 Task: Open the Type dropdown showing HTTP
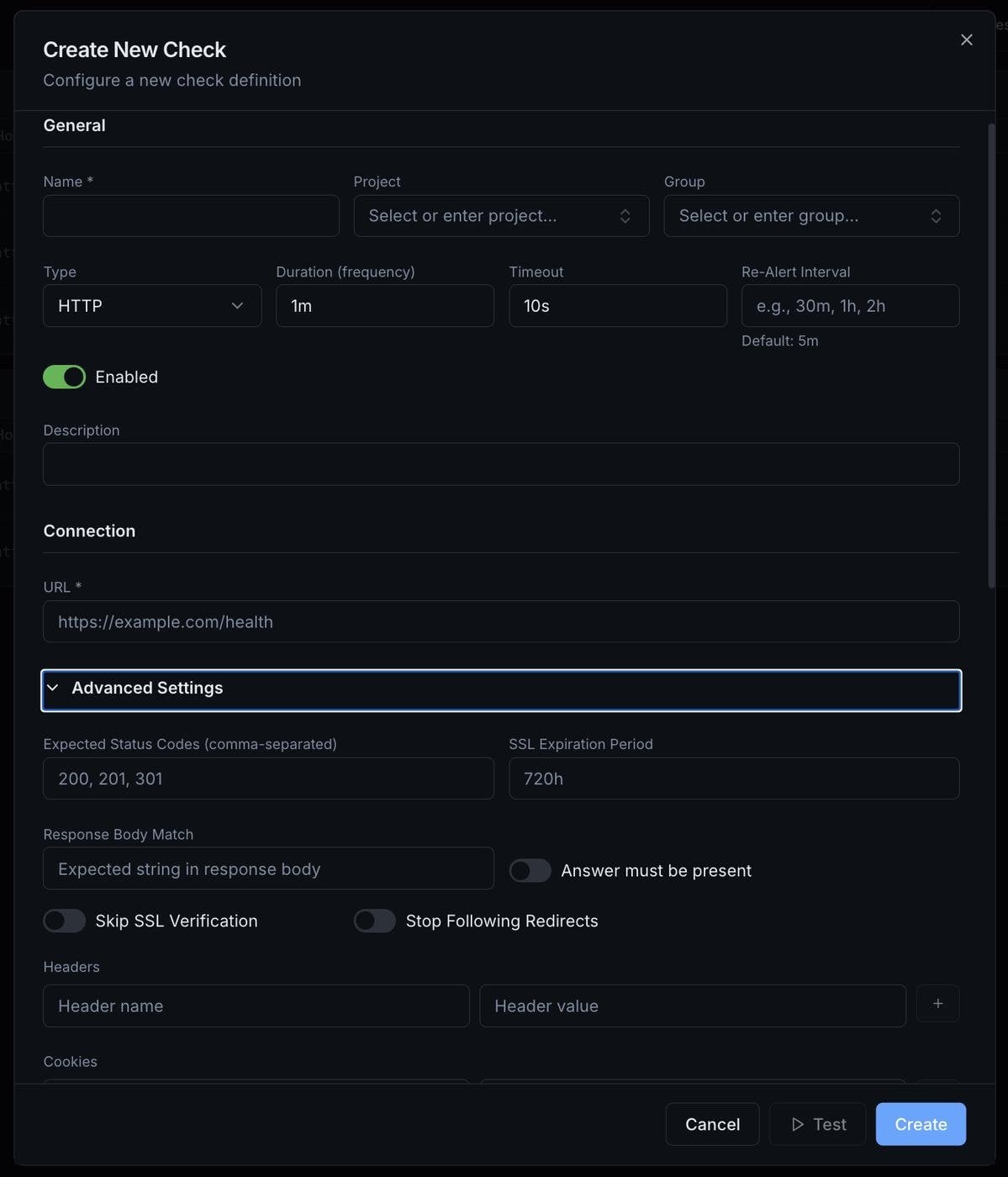(152, 306)
